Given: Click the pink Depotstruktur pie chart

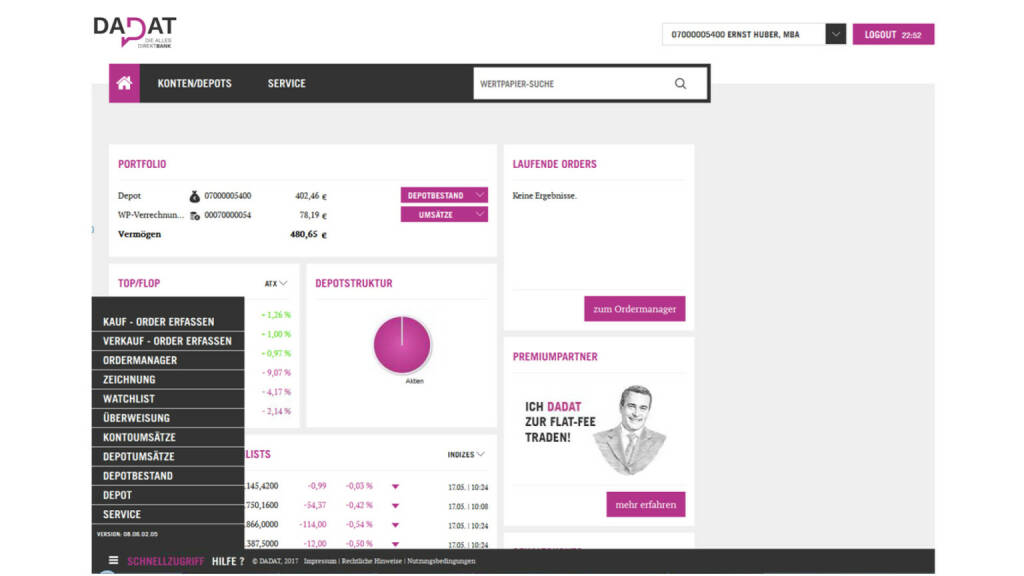Looking at the screenshot, I should pos(401,345).
